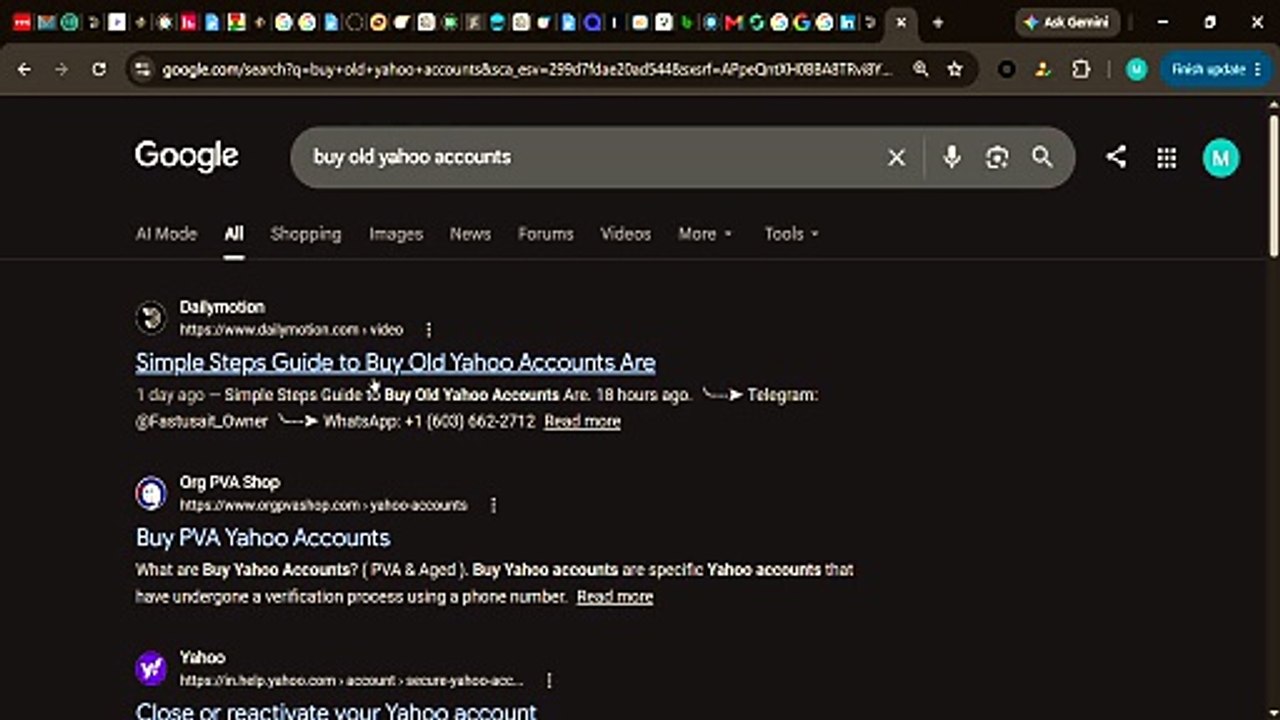The width and height of the screenshot is (1280, 720).
Task: Open Ask Gemini button
Action: pyautogui.click(x=1067, y=22)
